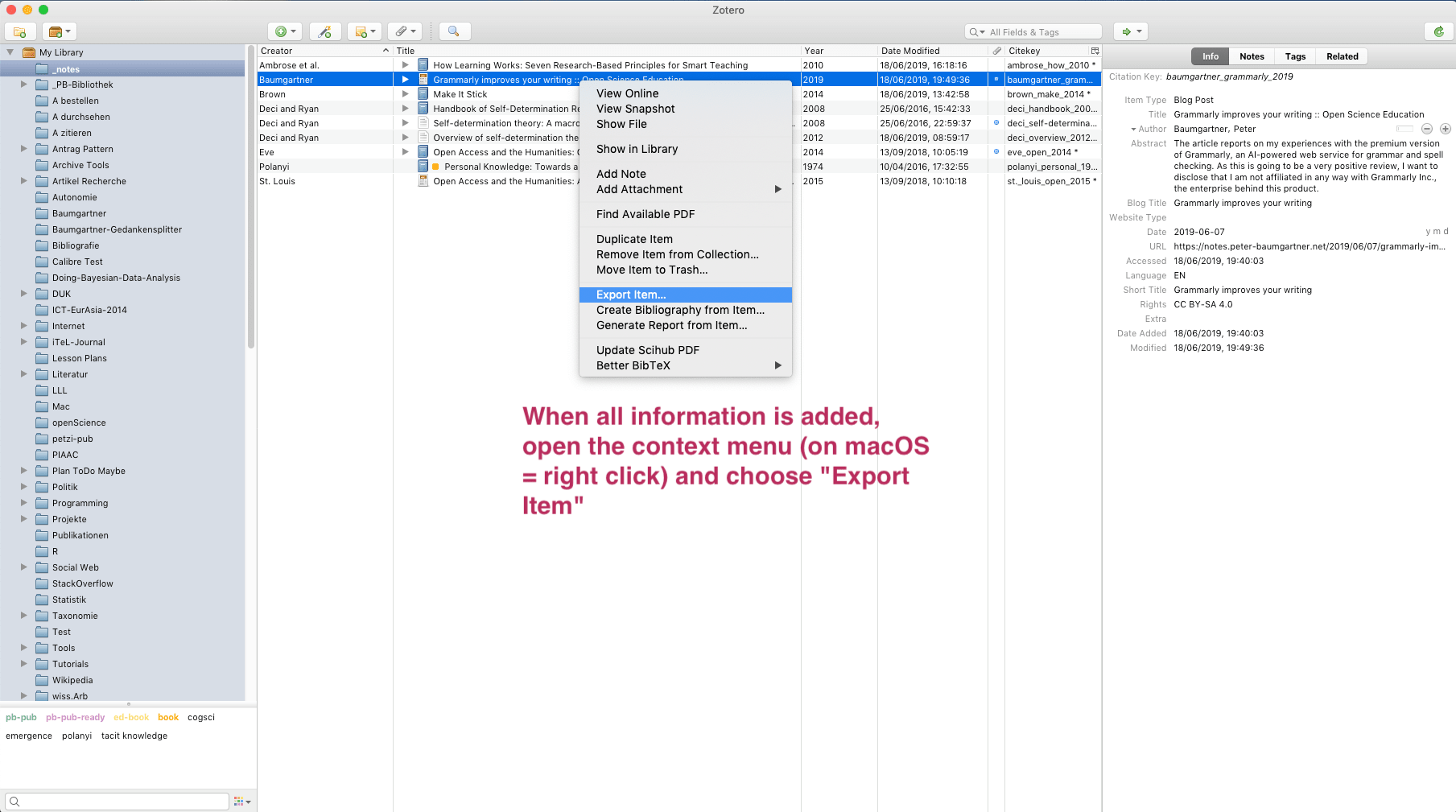The image size is (1456, 812).
Task: Select the New Item green plus icon
Action: 280,31
